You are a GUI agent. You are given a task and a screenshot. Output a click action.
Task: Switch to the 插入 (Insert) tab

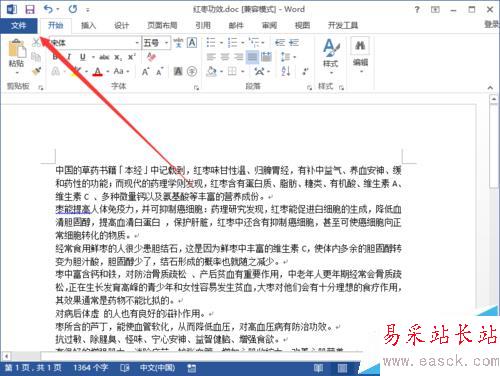88,25
